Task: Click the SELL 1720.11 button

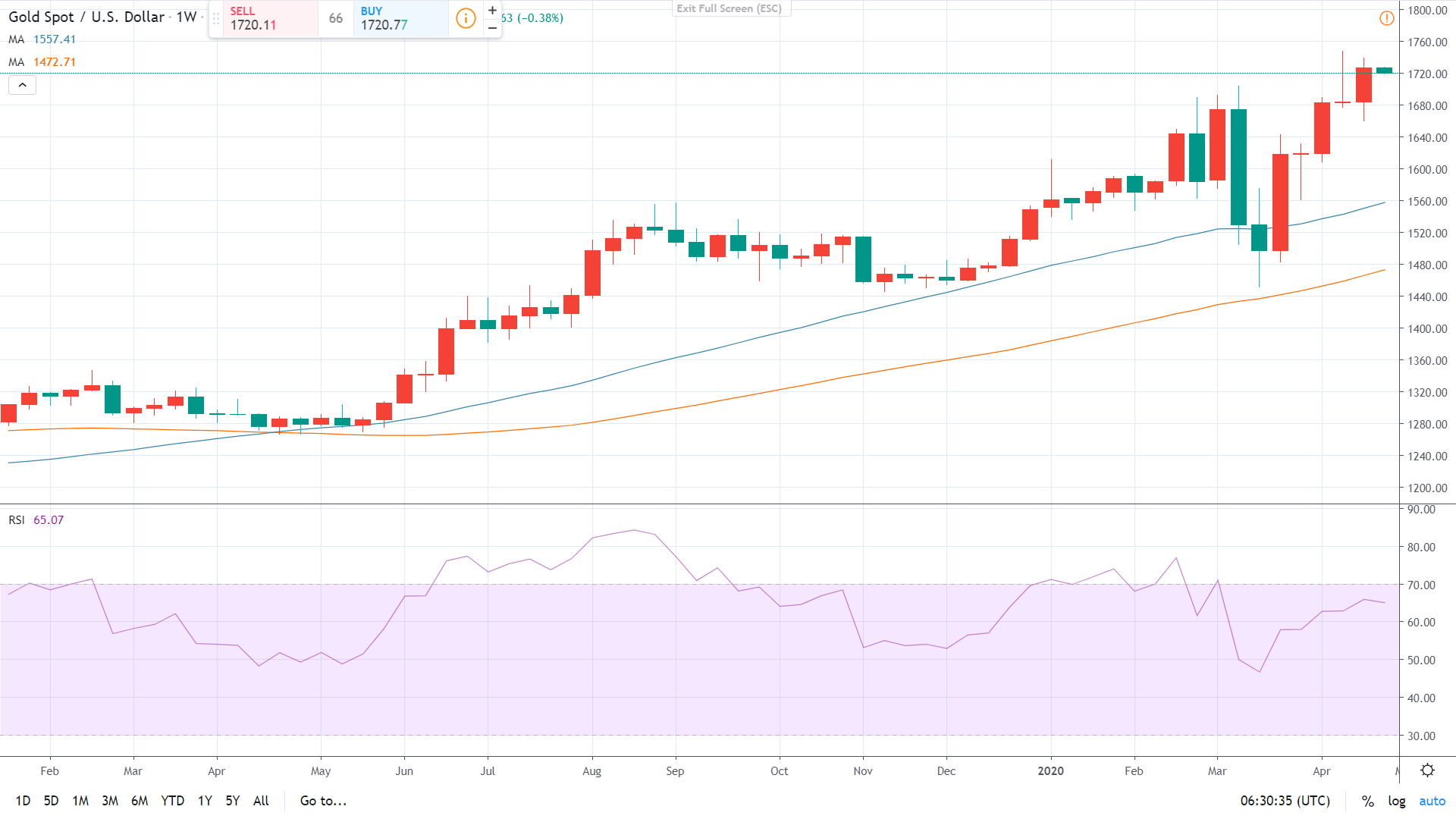Action: coord(271,18)
